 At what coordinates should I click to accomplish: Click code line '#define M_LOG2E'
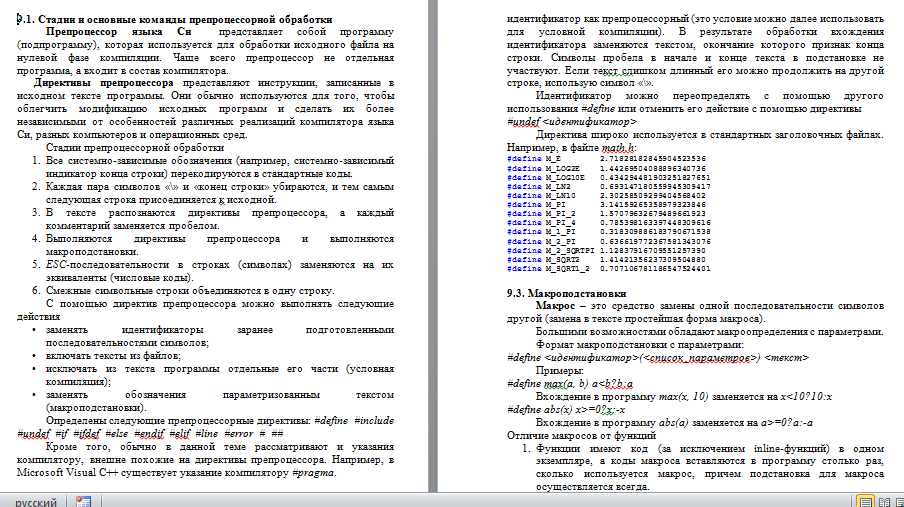tap(606, 168)
